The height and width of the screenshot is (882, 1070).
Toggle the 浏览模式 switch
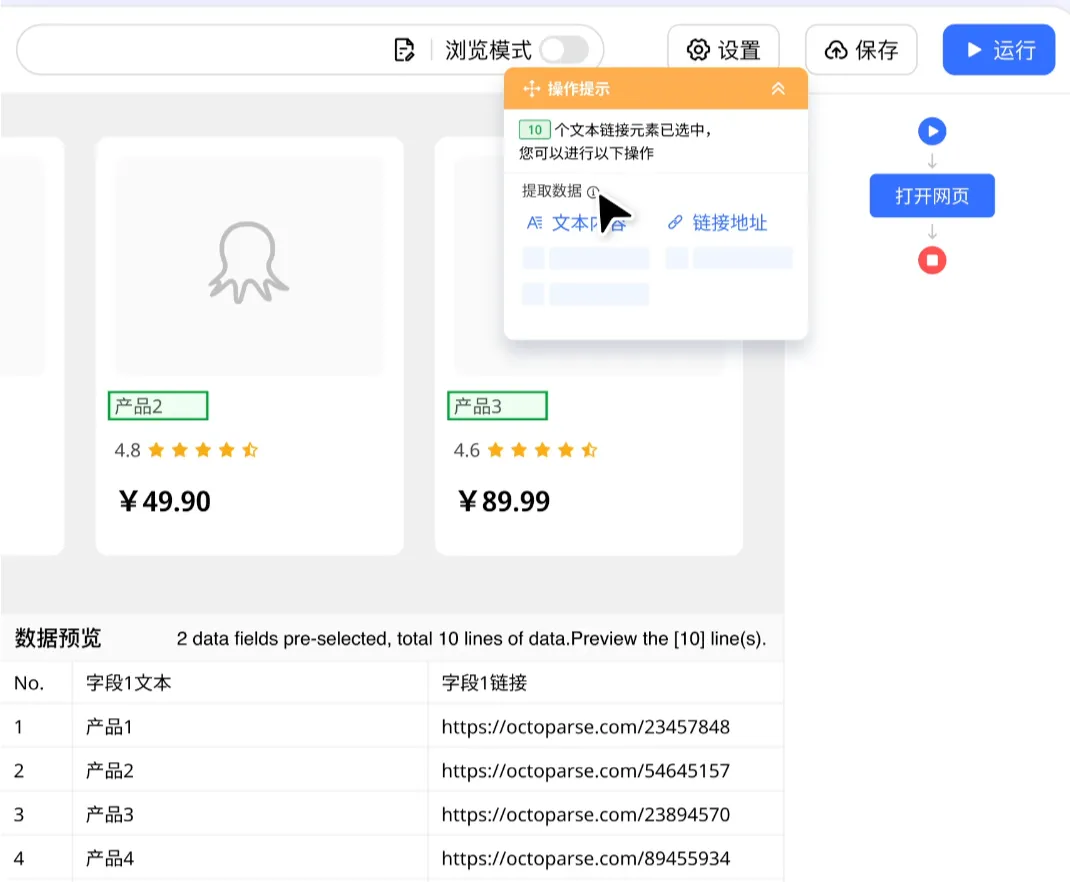[x=564, y=50]
